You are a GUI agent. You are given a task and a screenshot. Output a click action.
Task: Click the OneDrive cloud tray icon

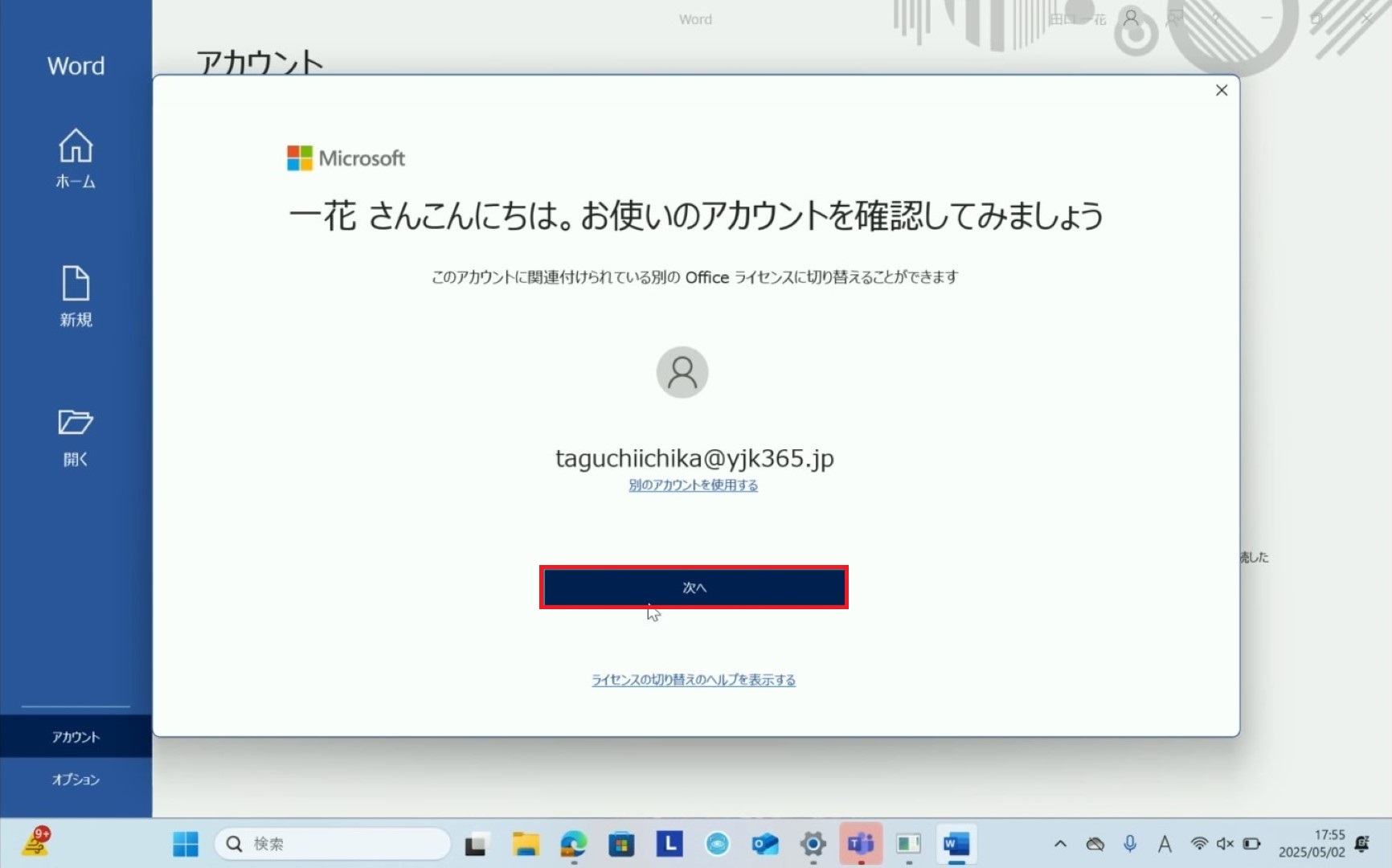1095,844
